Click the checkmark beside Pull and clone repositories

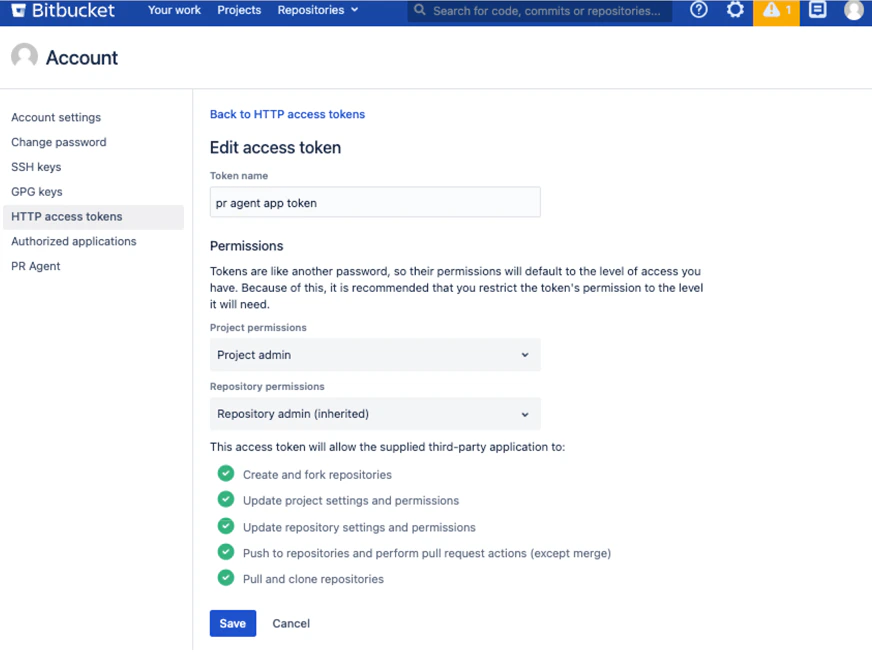coord(226,579)
